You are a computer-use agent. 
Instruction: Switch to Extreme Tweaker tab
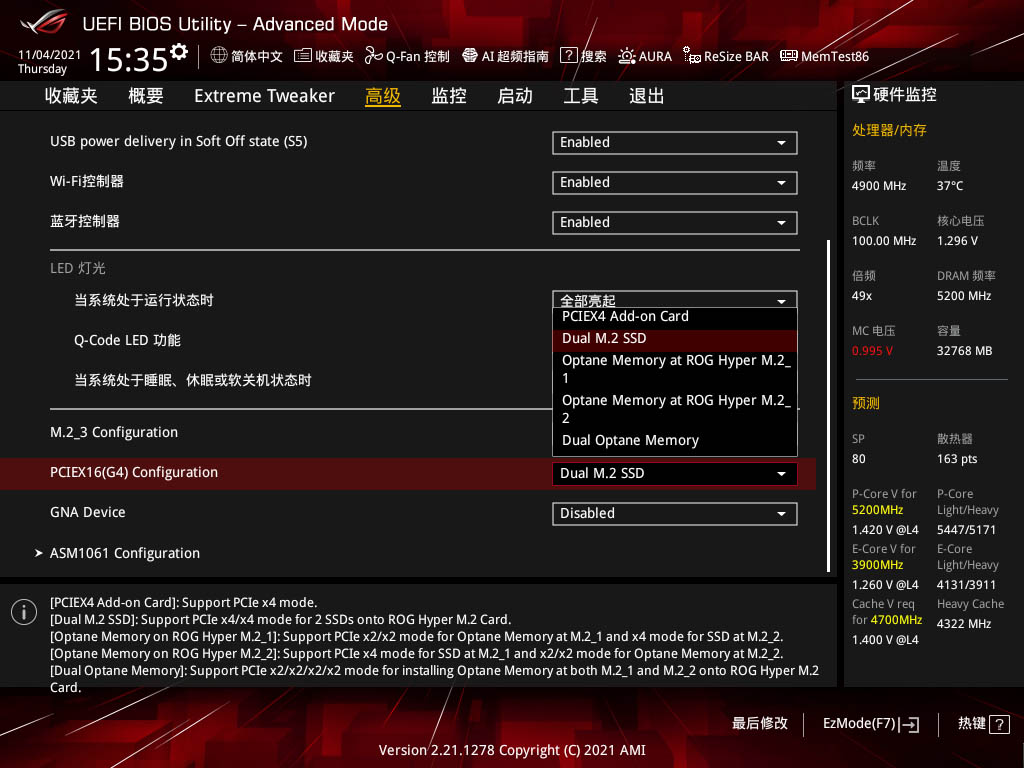[264, 96]
